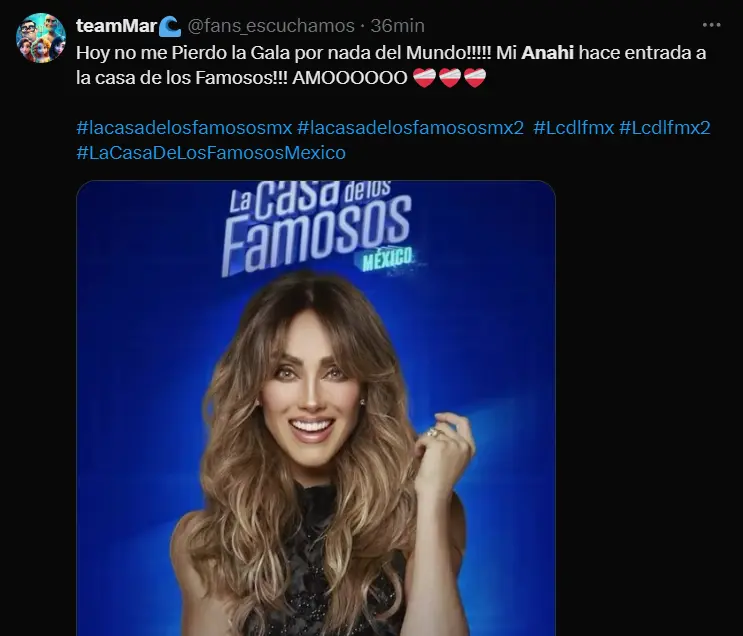The width and height of the screenshot is (743, 636).
Task: Open hashtag #lacasadelosfamososmx2
Action: pos(410,128)
